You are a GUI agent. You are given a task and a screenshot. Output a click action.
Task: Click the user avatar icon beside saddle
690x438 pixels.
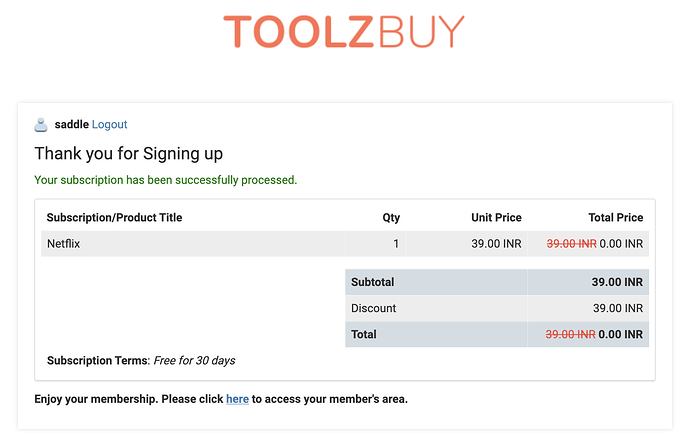pos(41,125)
